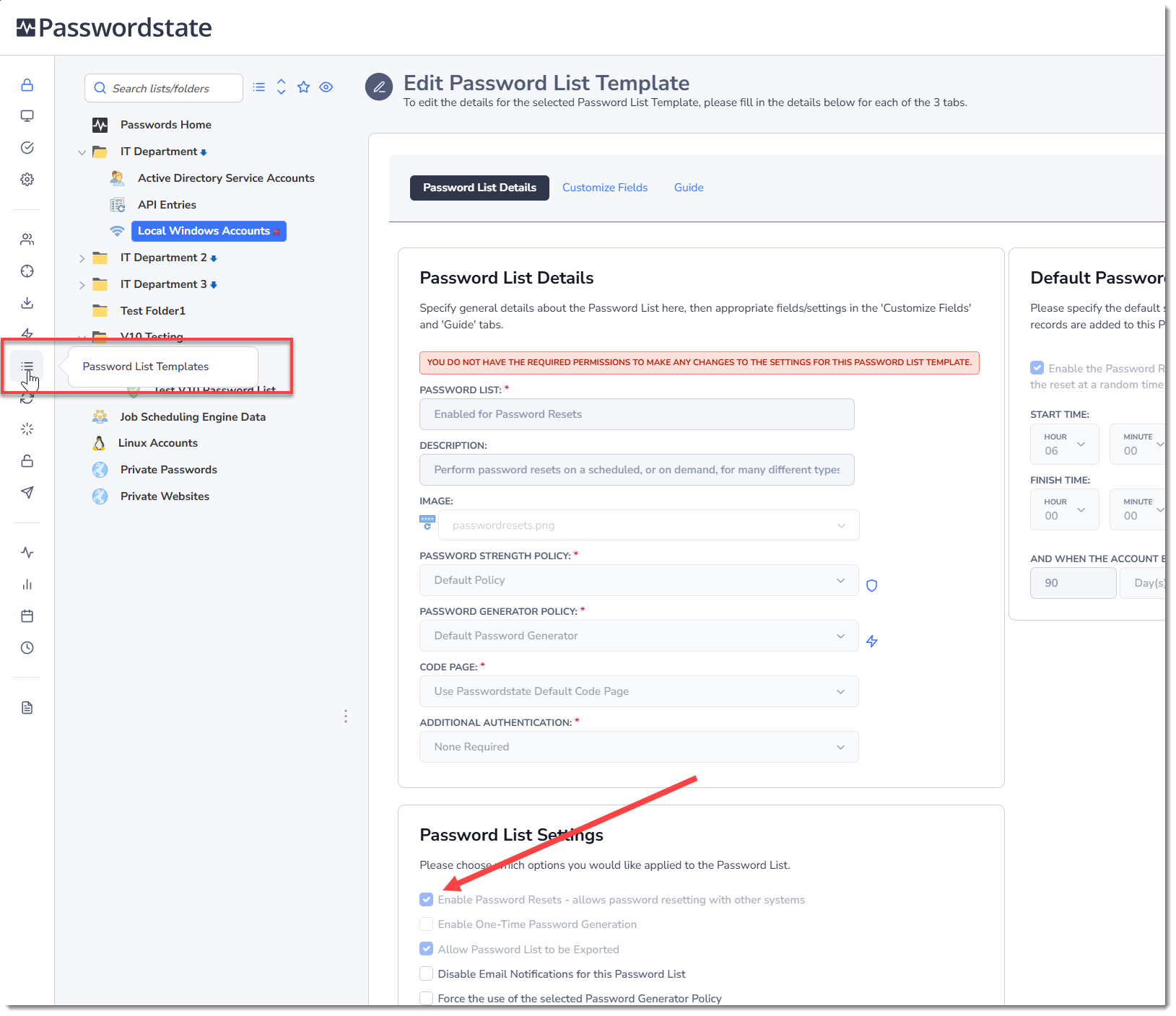Click the sparkle loader icon in the sidebar
Viewport: 1176px width, 1016px height.
27,429
